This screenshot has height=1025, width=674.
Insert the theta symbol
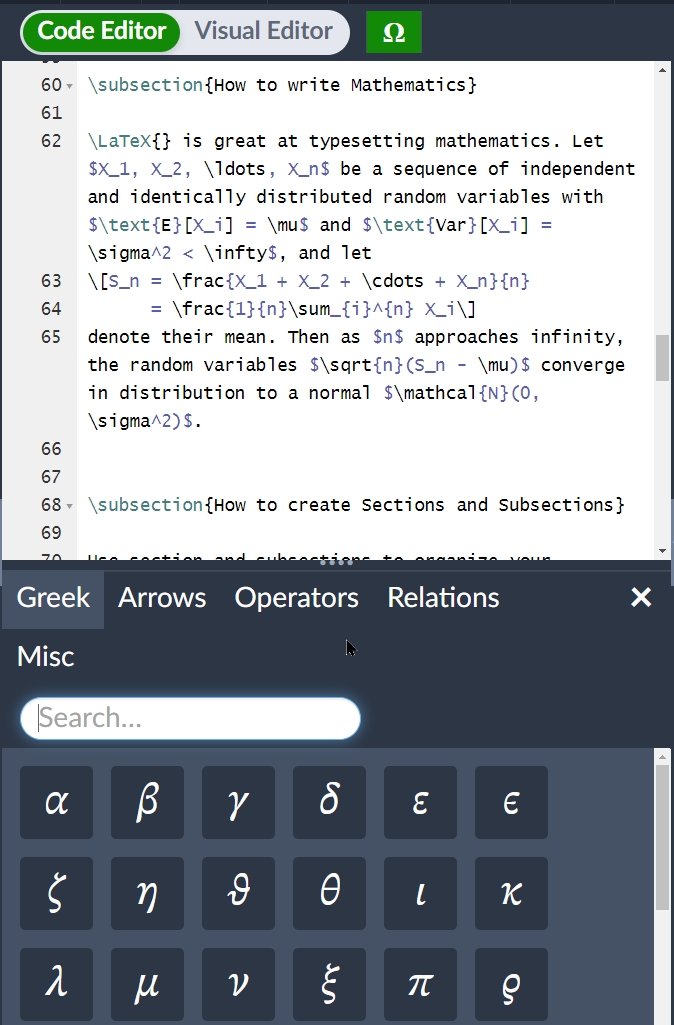[329, 893]
